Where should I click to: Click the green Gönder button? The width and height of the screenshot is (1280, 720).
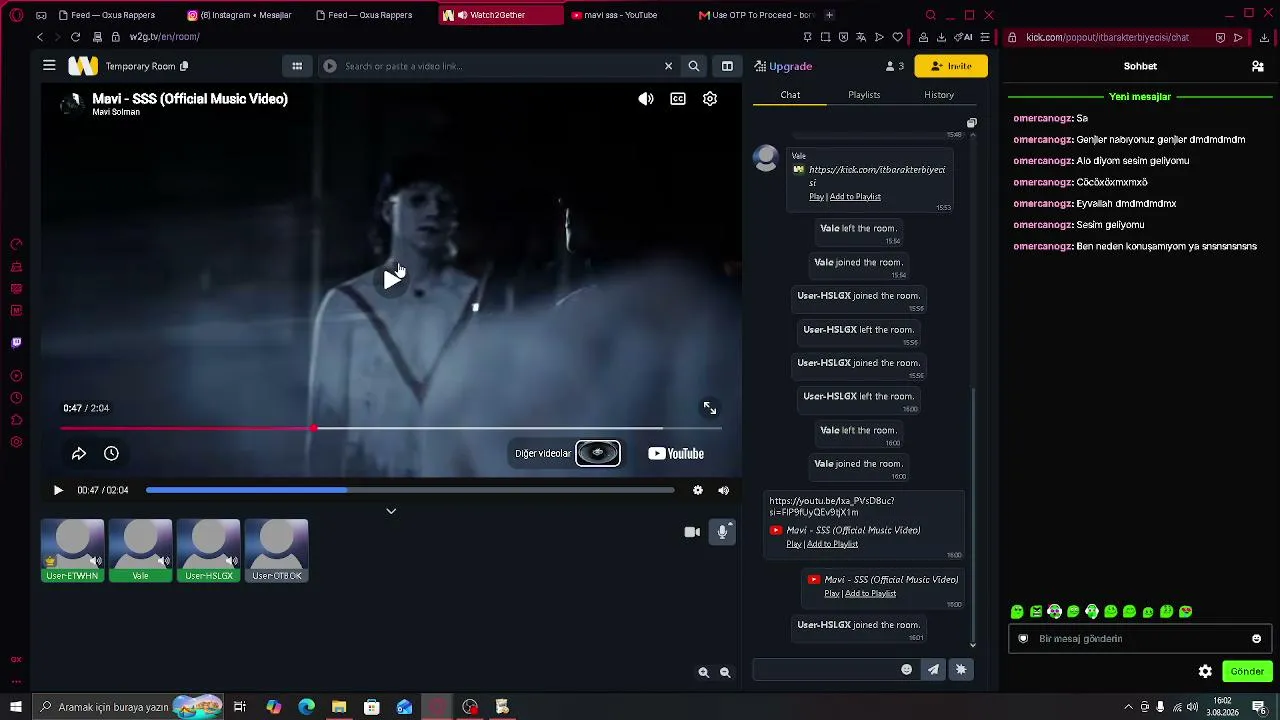[x=1247, y=672]
